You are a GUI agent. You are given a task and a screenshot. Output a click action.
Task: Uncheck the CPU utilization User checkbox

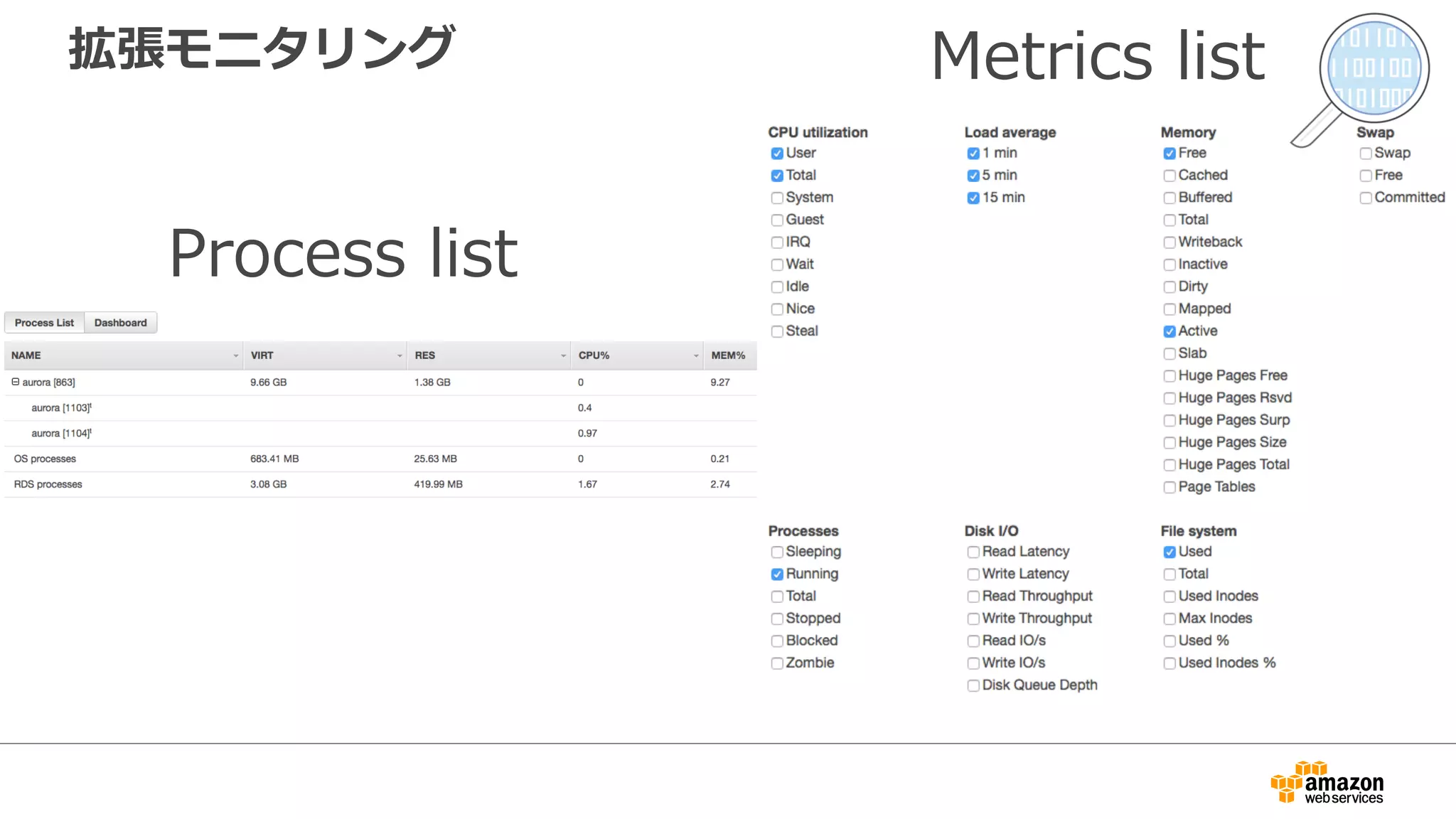(777, 154)
